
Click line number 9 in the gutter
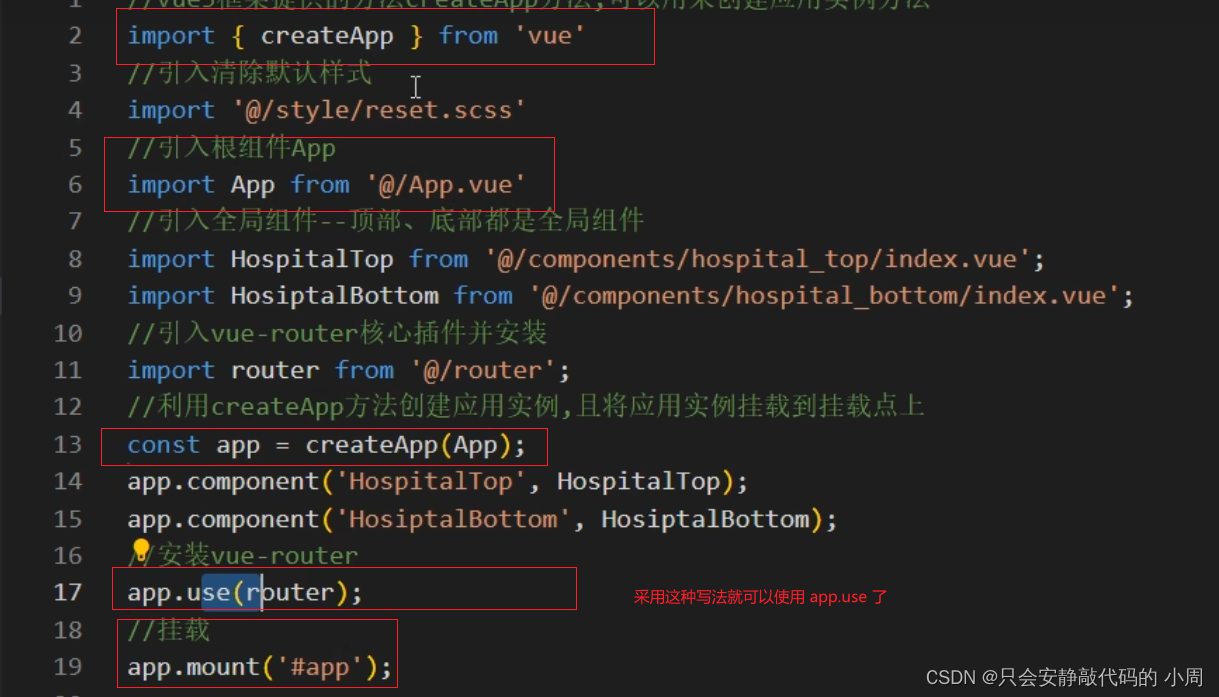(75, 297)
